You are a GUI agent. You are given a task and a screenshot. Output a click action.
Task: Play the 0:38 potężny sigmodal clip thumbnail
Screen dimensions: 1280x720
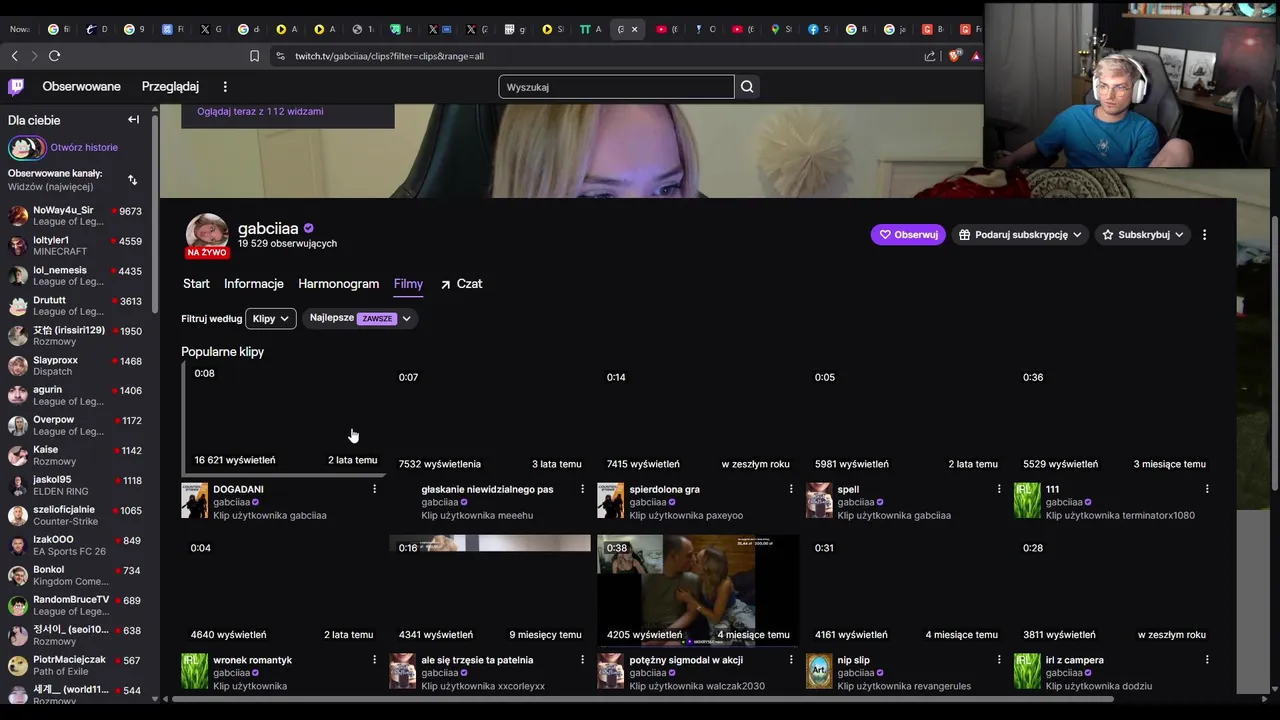(x=698, y=590)
